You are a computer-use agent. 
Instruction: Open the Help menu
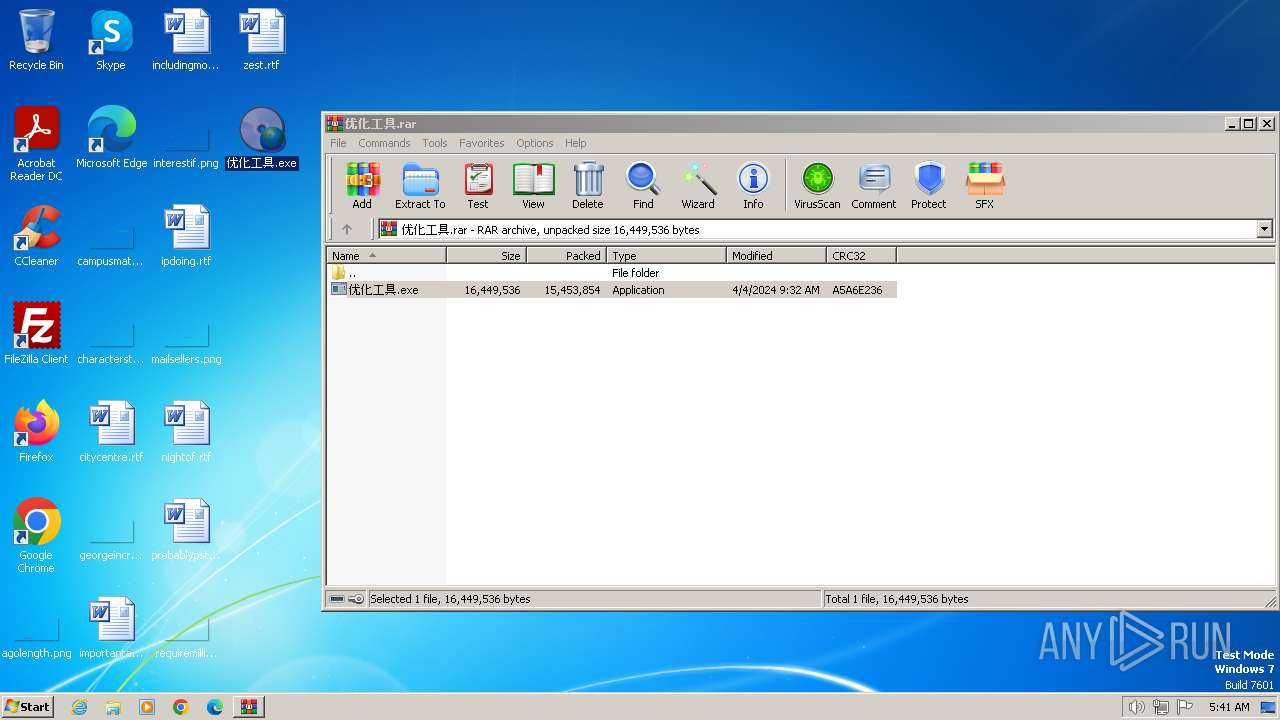(576, 143)
